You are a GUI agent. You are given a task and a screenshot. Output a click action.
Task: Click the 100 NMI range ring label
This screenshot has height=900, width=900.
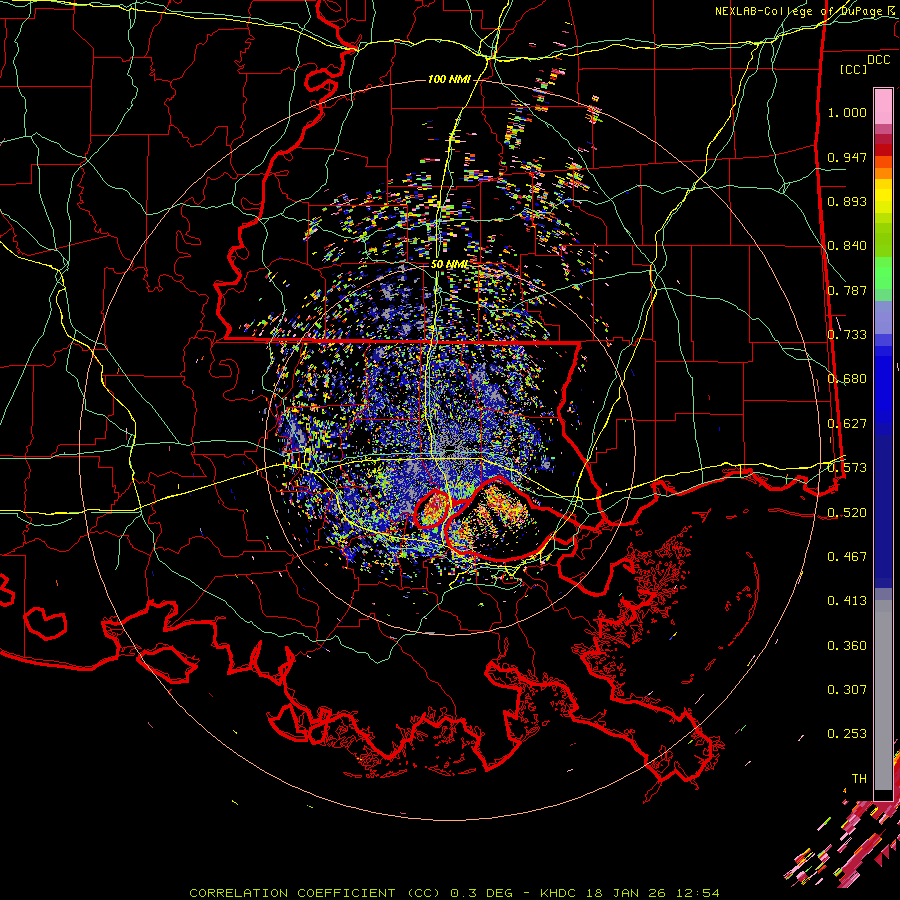(449, 79)
